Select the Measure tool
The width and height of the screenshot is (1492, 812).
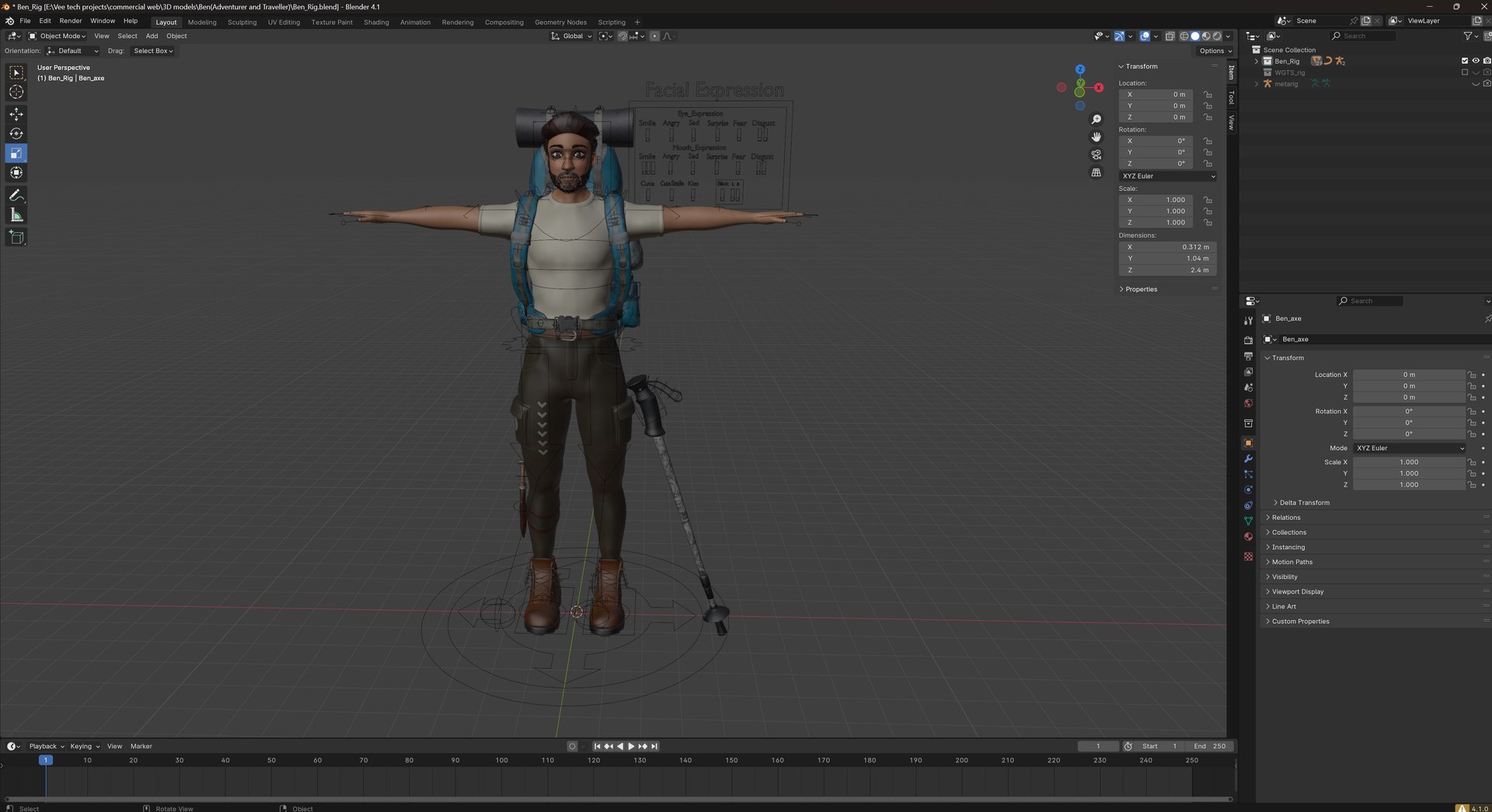(16, 215)
